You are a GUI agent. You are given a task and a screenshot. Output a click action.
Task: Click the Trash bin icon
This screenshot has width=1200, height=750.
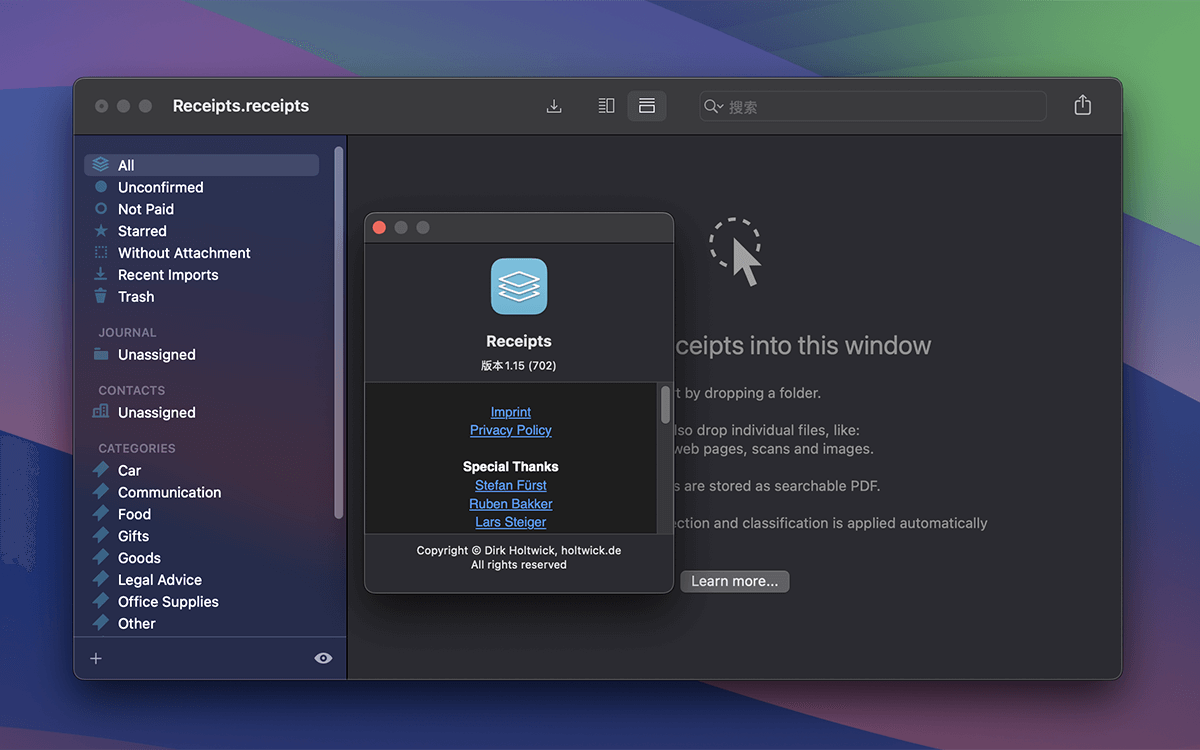[x=101, y=296]
